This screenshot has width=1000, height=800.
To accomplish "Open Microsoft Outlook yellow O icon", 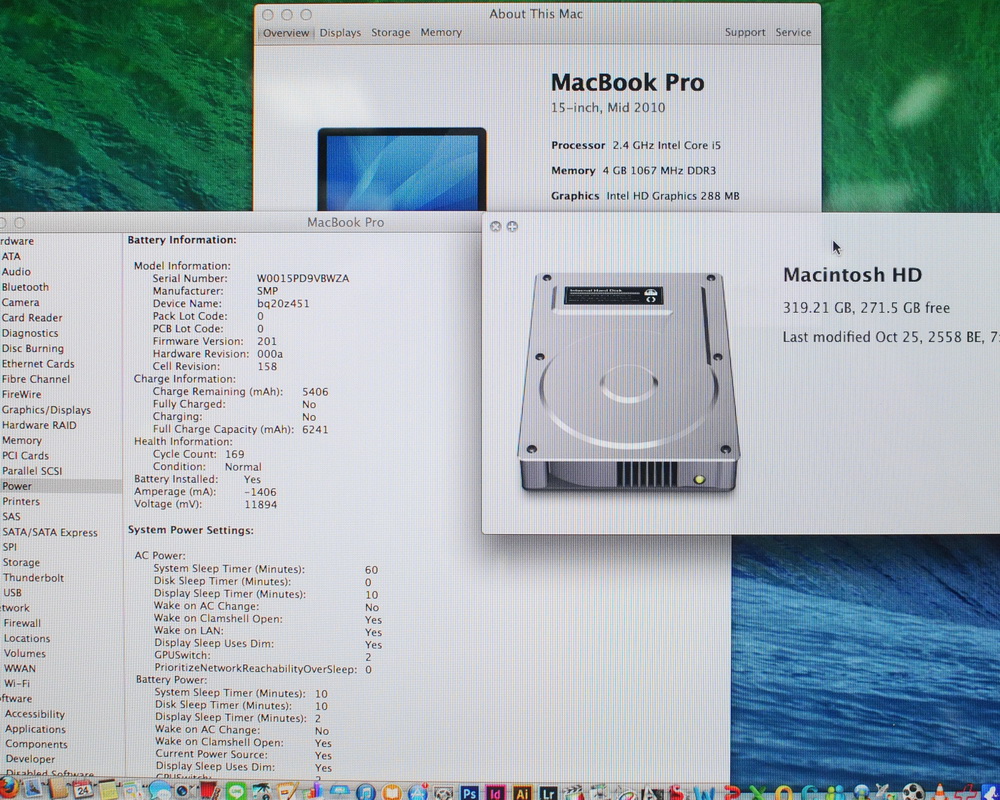I will coord(784,792).
